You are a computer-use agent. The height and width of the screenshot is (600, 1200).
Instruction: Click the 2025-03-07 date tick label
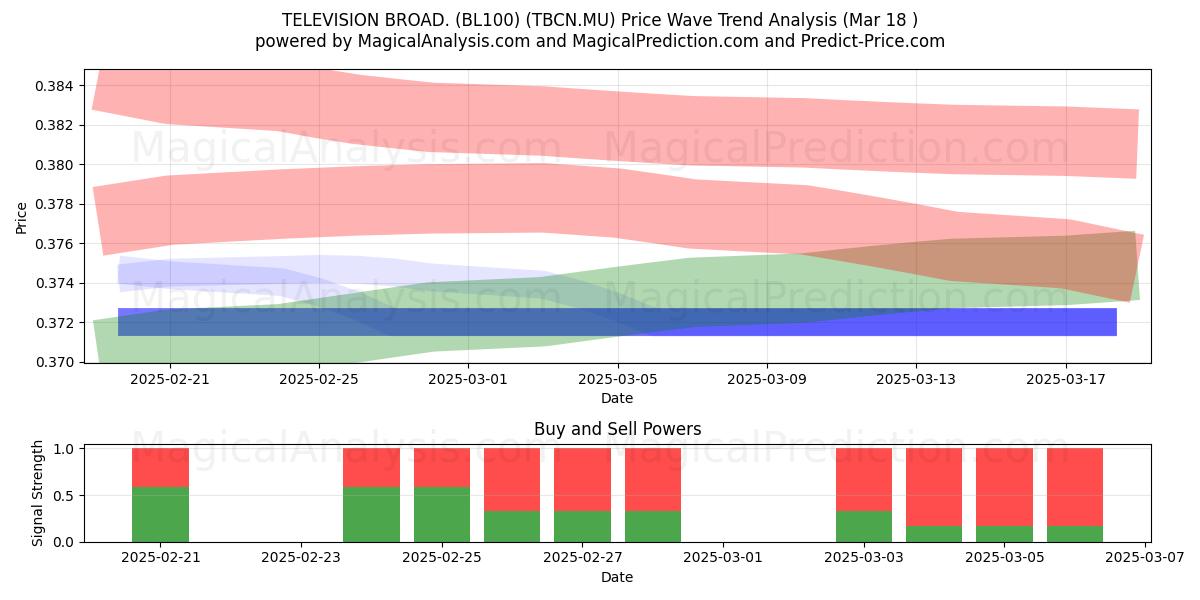pos(1144,559)
